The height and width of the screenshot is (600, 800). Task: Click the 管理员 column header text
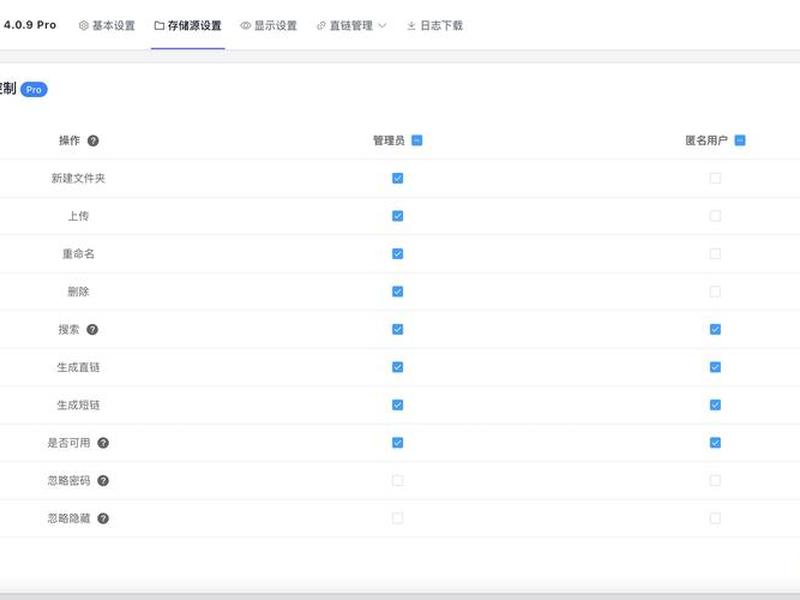[389, 140]
